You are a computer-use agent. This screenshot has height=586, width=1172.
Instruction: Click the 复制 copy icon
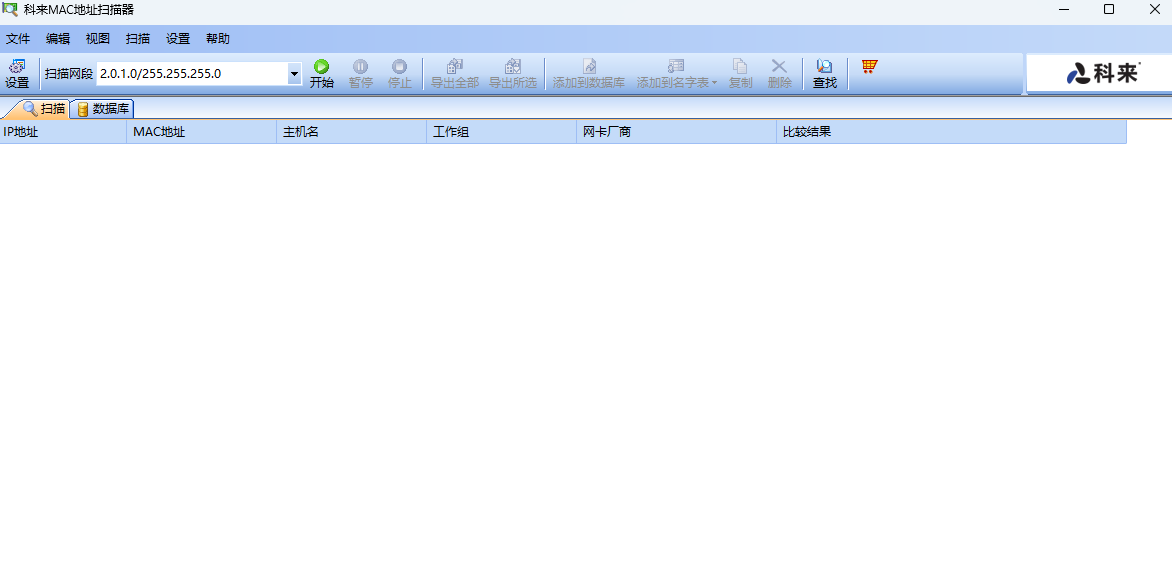(740, 74)
